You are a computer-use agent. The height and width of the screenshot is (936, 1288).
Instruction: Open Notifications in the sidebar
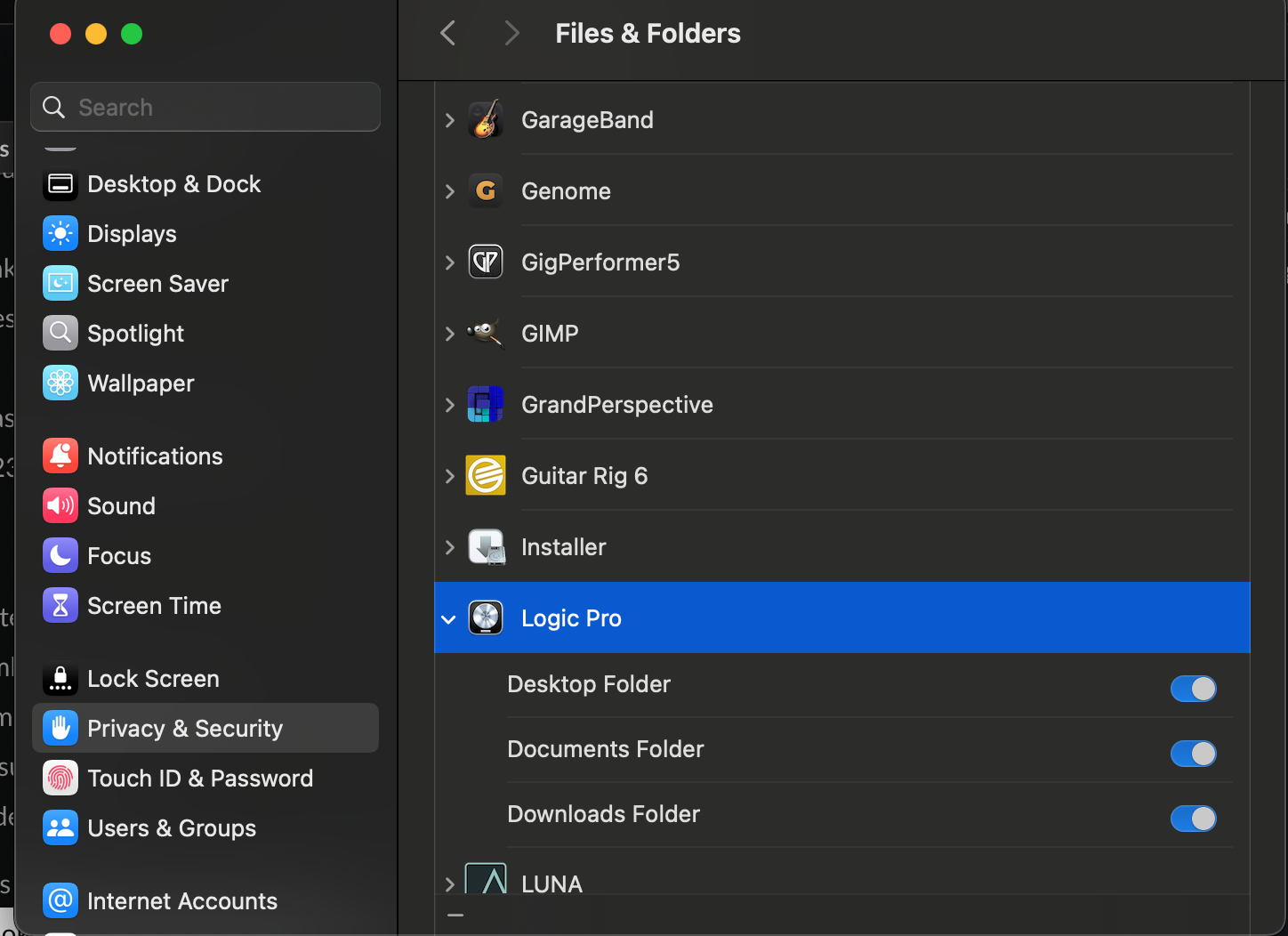pyautogui.click(x=155, y=456)
